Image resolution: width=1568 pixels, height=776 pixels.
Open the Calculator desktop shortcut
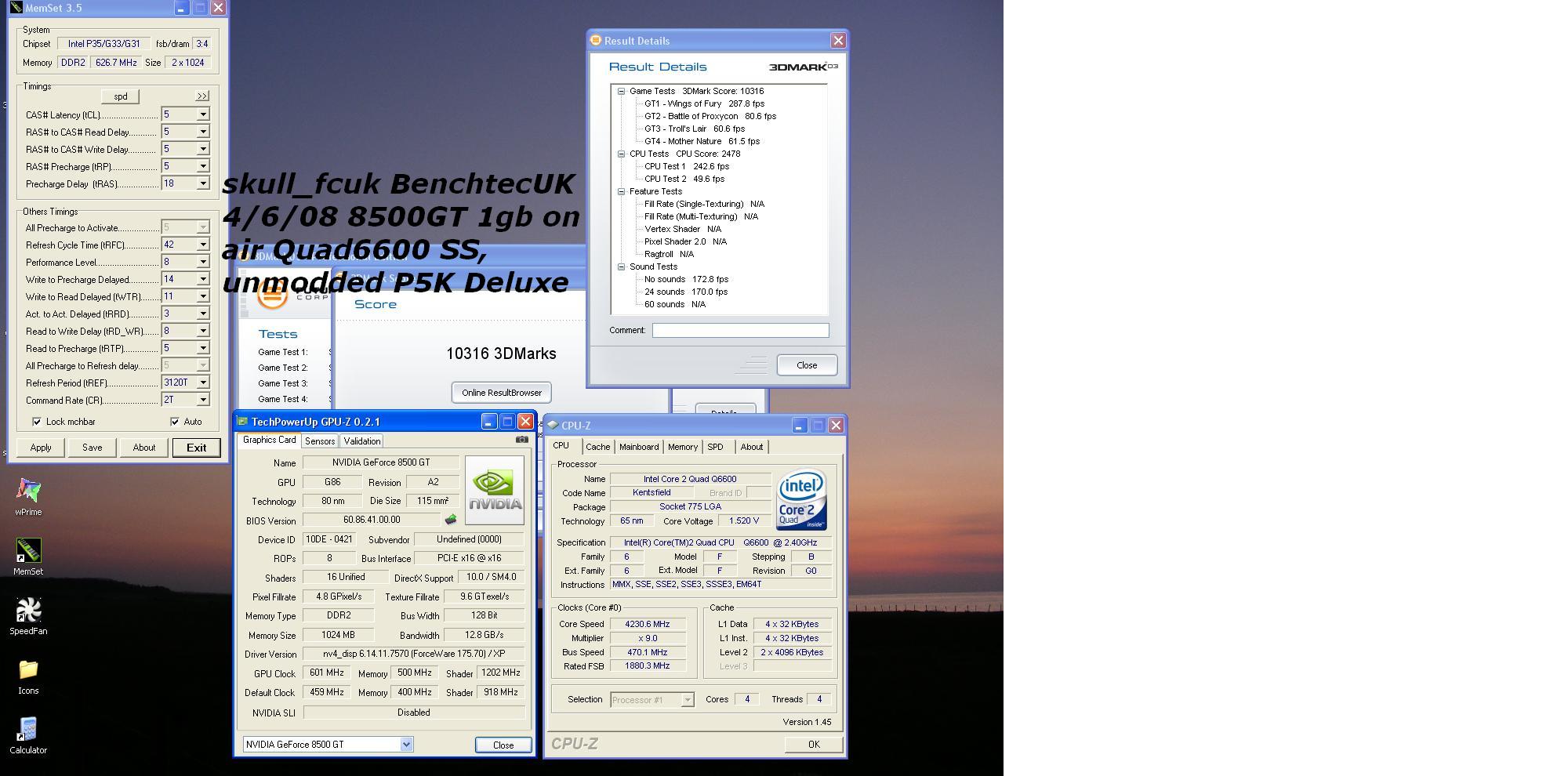[28, 735]
